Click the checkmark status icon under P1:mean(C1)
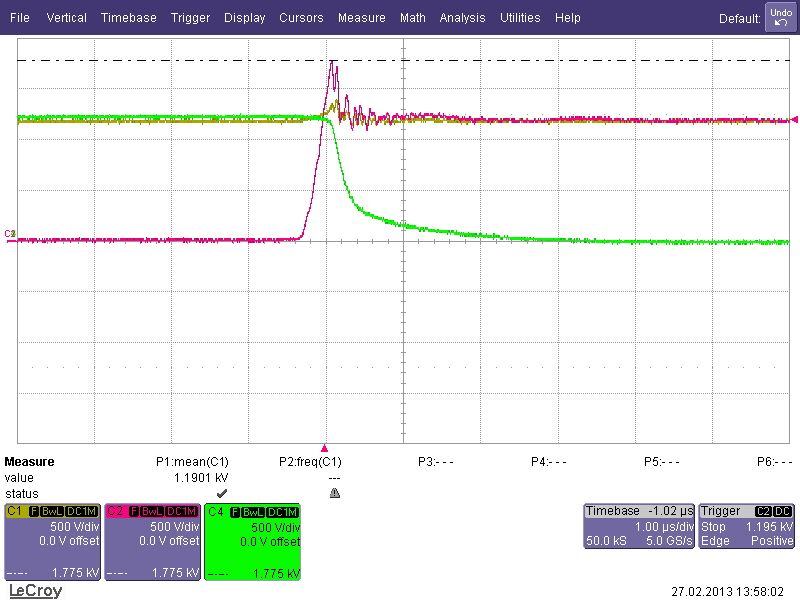The width and height of the screenshot is (800, 600). coord(223,492)
